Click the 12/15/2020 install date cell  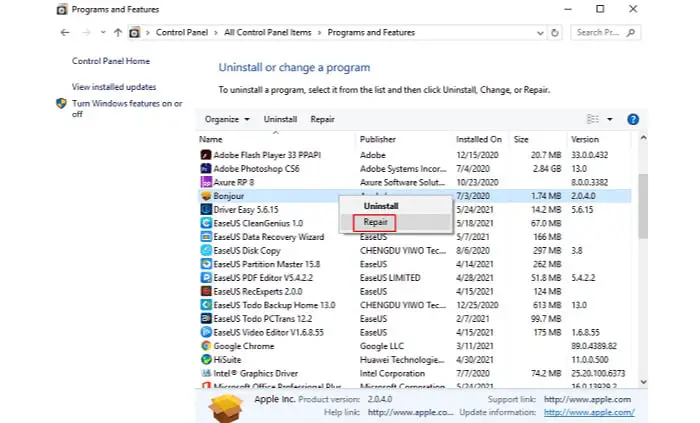click(x=477, y=155)
